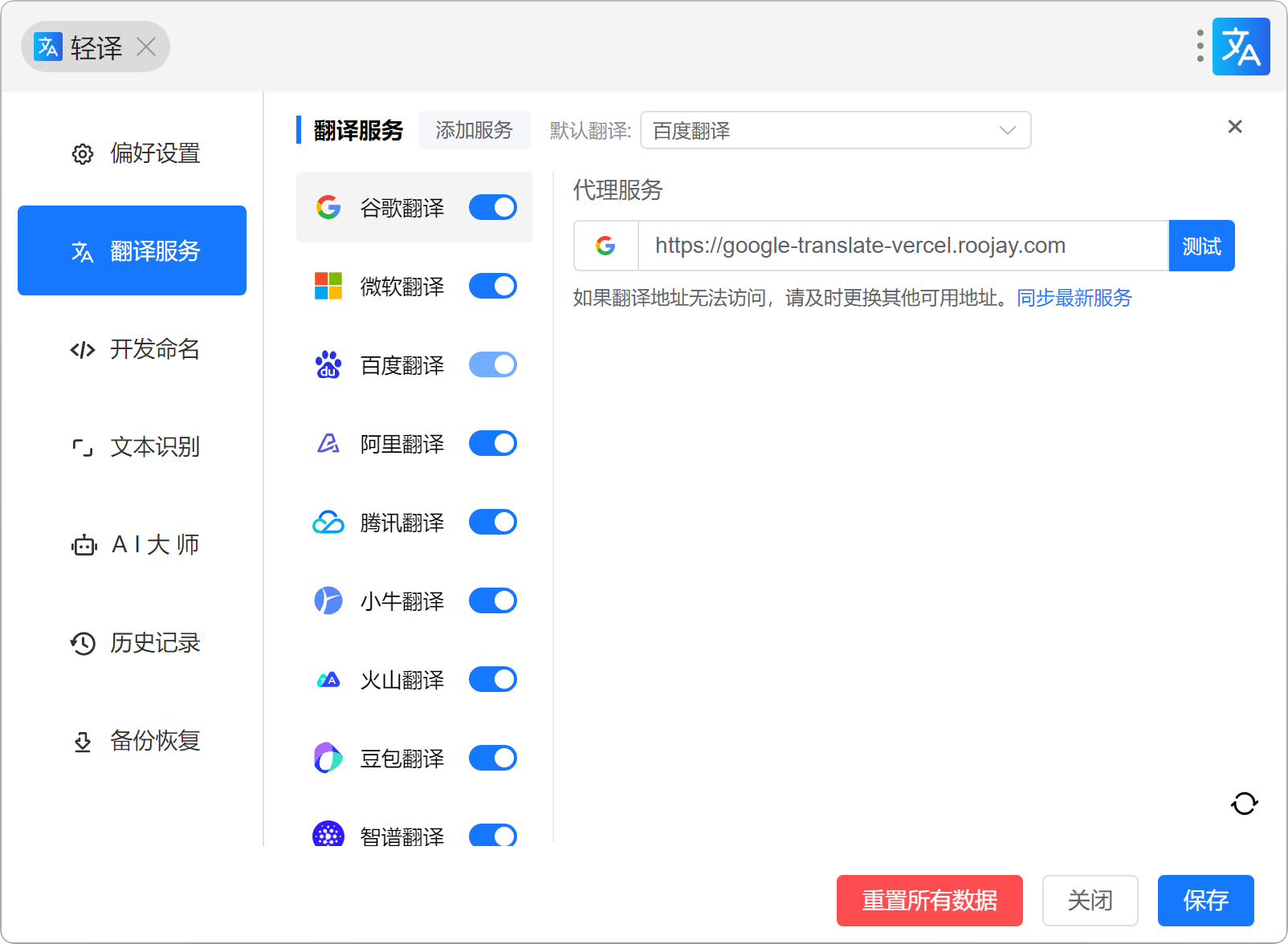The image size is (1288, 944).
Task: Focus the proxy service URL input field
Action: click(902, 246)
